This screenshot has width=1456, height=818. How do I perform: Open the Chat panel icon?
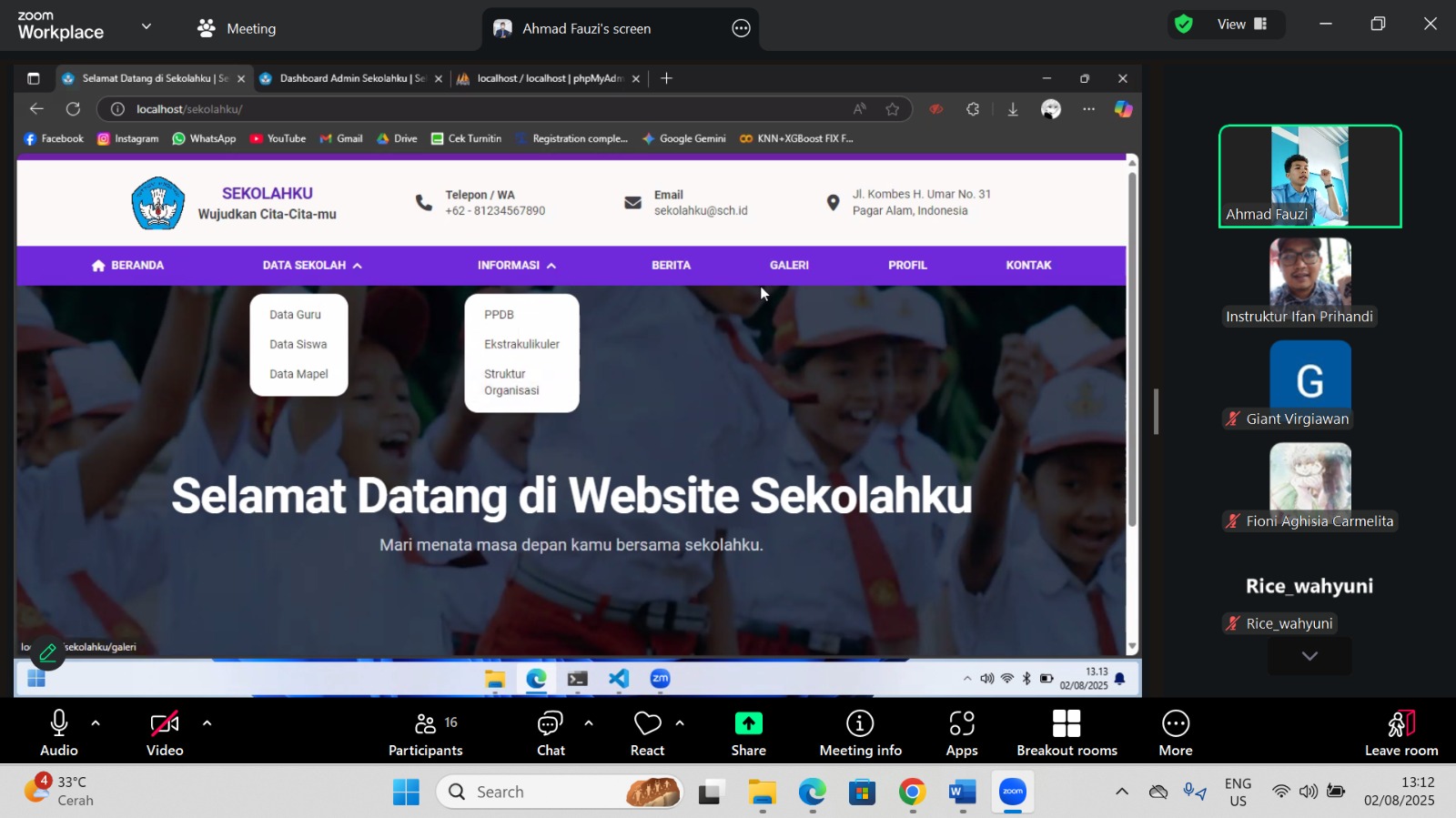pos(550,724)
